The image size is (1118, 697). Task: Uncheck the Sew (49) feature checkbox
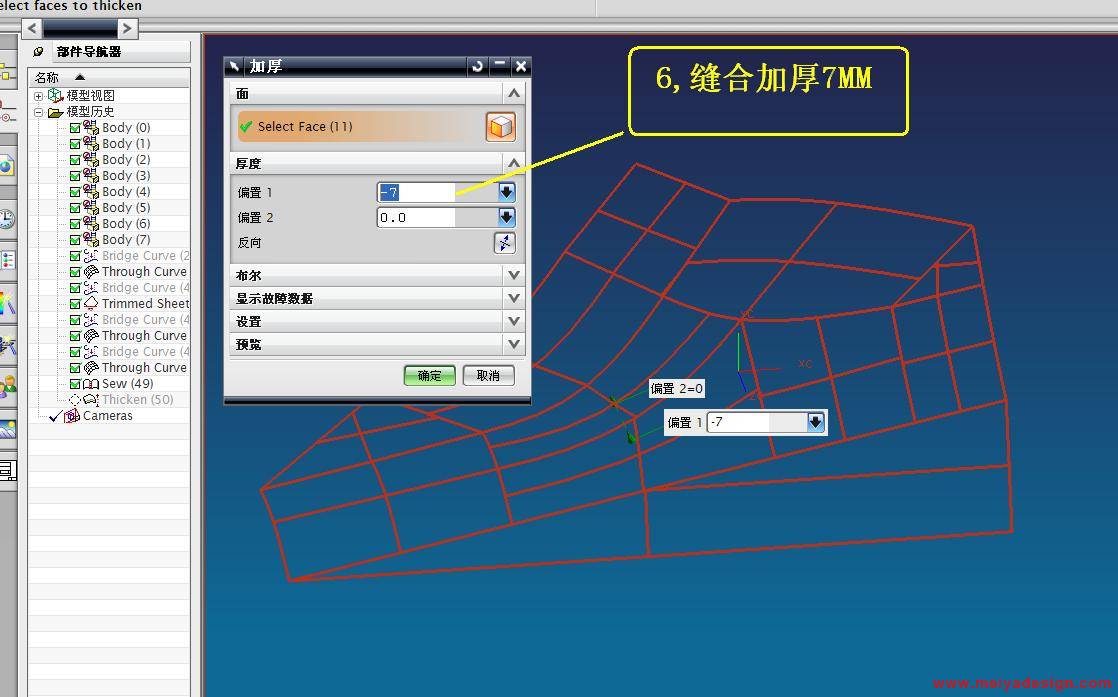[x=75, y=384]
